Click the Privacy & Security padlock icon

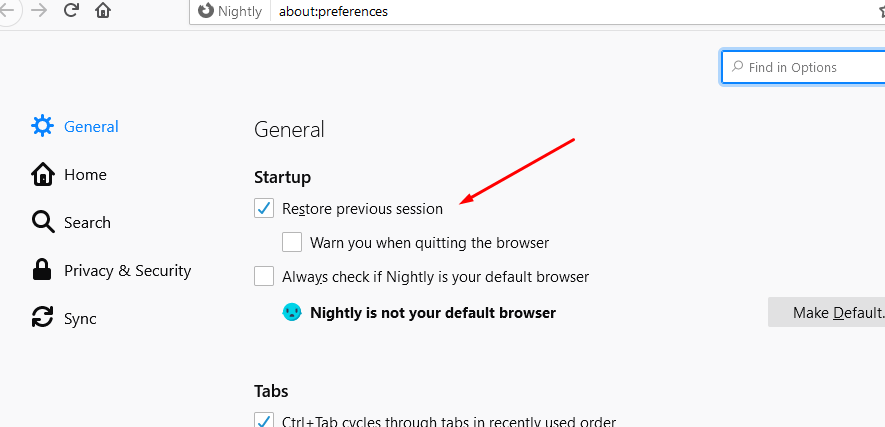tap(42, 270)
